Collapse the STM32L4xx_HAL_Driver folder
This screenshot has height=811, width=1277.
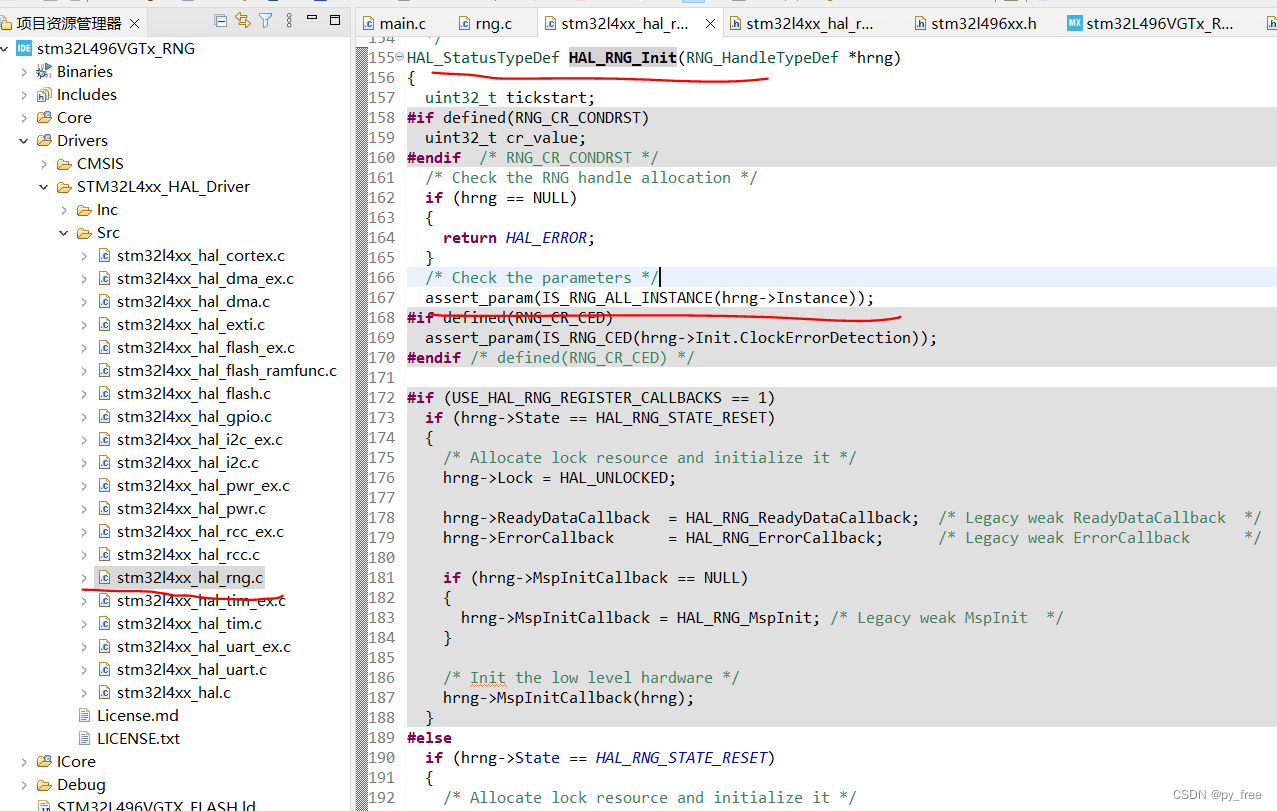point(44,186)
